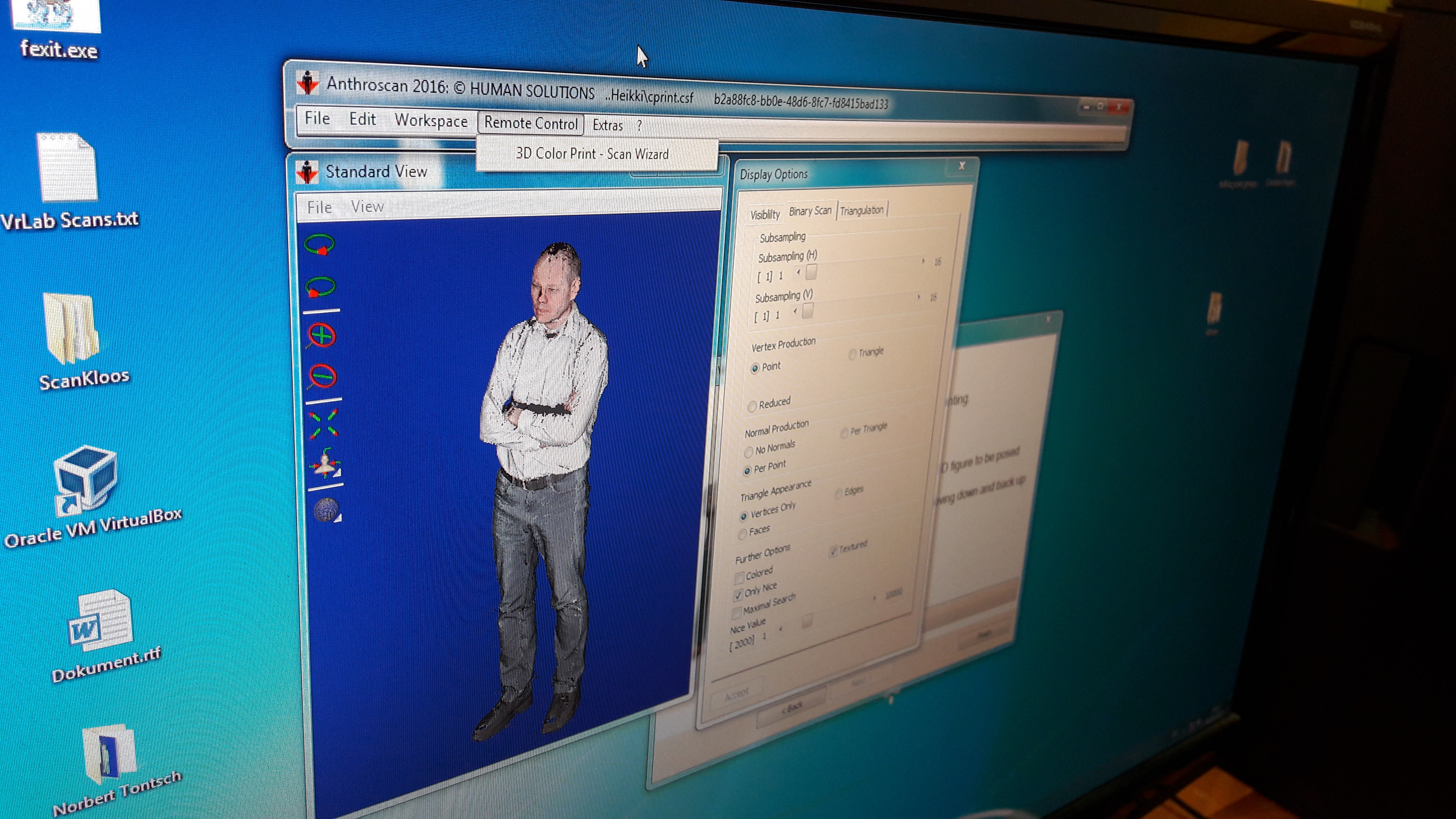Click right arrow of Nice Value slider
This screenshot has height=819, width=1456.
[874, 597]
